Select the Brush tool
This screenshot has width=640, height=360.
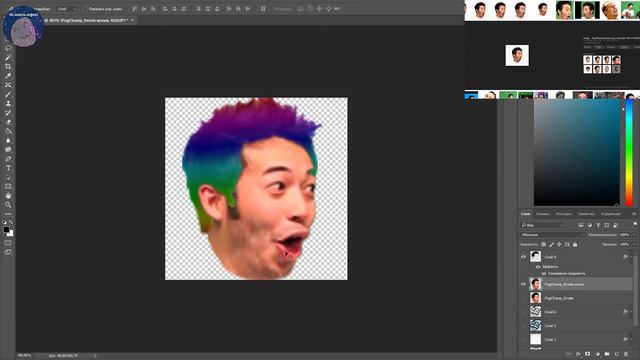coord(8,94)
